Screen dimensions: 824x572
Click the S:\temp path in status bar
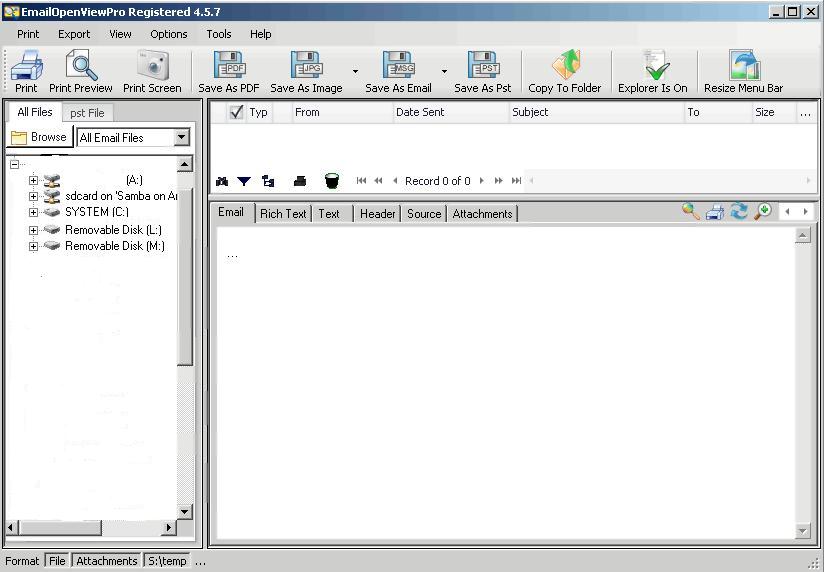pos(167,561)
